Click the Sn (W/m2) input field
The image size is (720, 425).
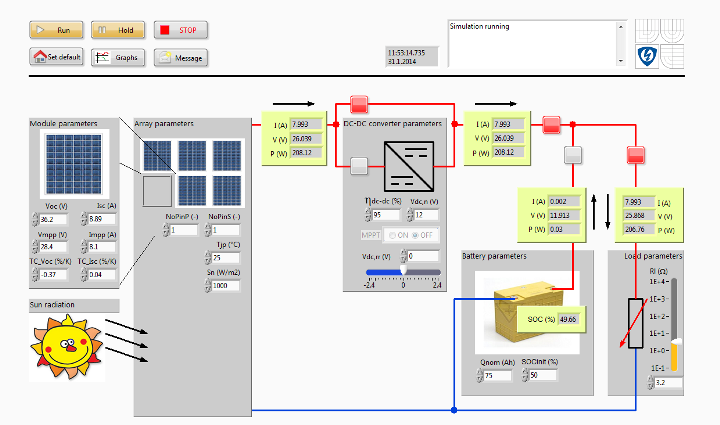[x=226, y=285]
